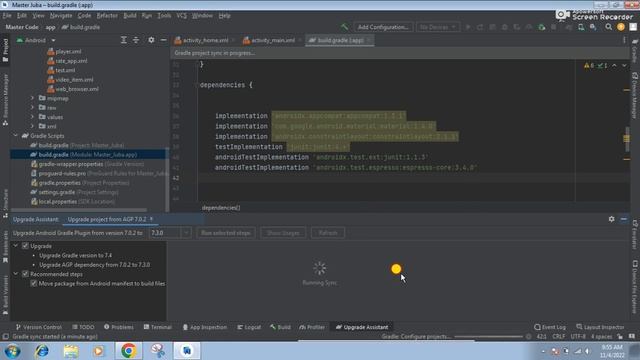Open the Terminal tool window tab
Image resolution: width=640 pixels, height=360 pixels.
pyautogui.click(x=158, y=327)
